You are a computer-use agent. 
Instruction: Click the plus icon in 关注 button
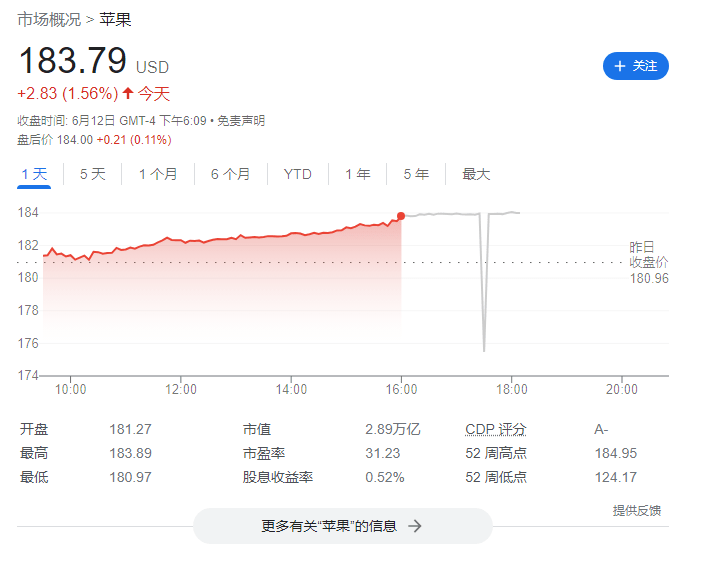click(x=619, y=66)
